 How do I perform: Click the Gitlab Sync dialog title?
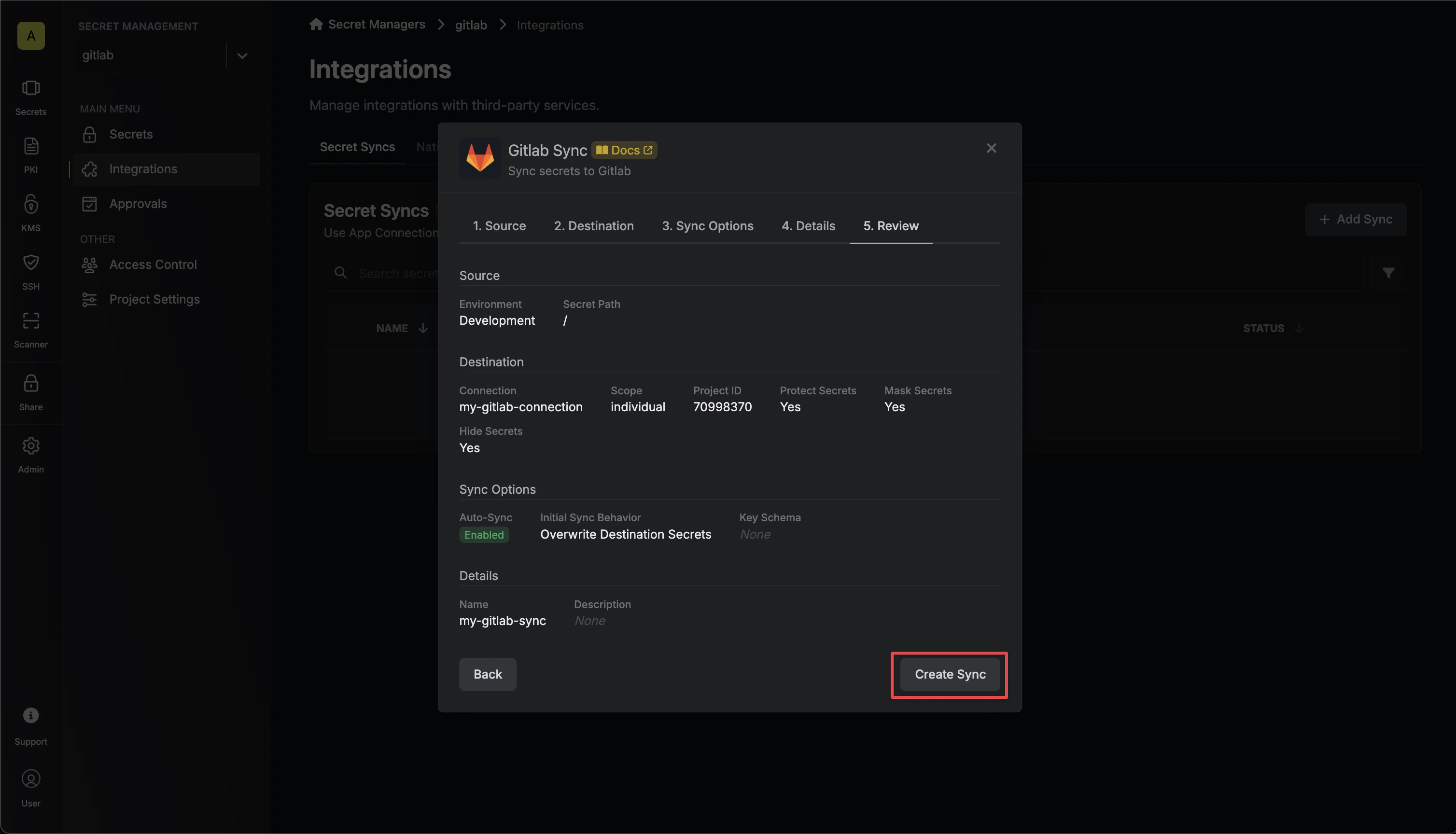coord(547,151)
